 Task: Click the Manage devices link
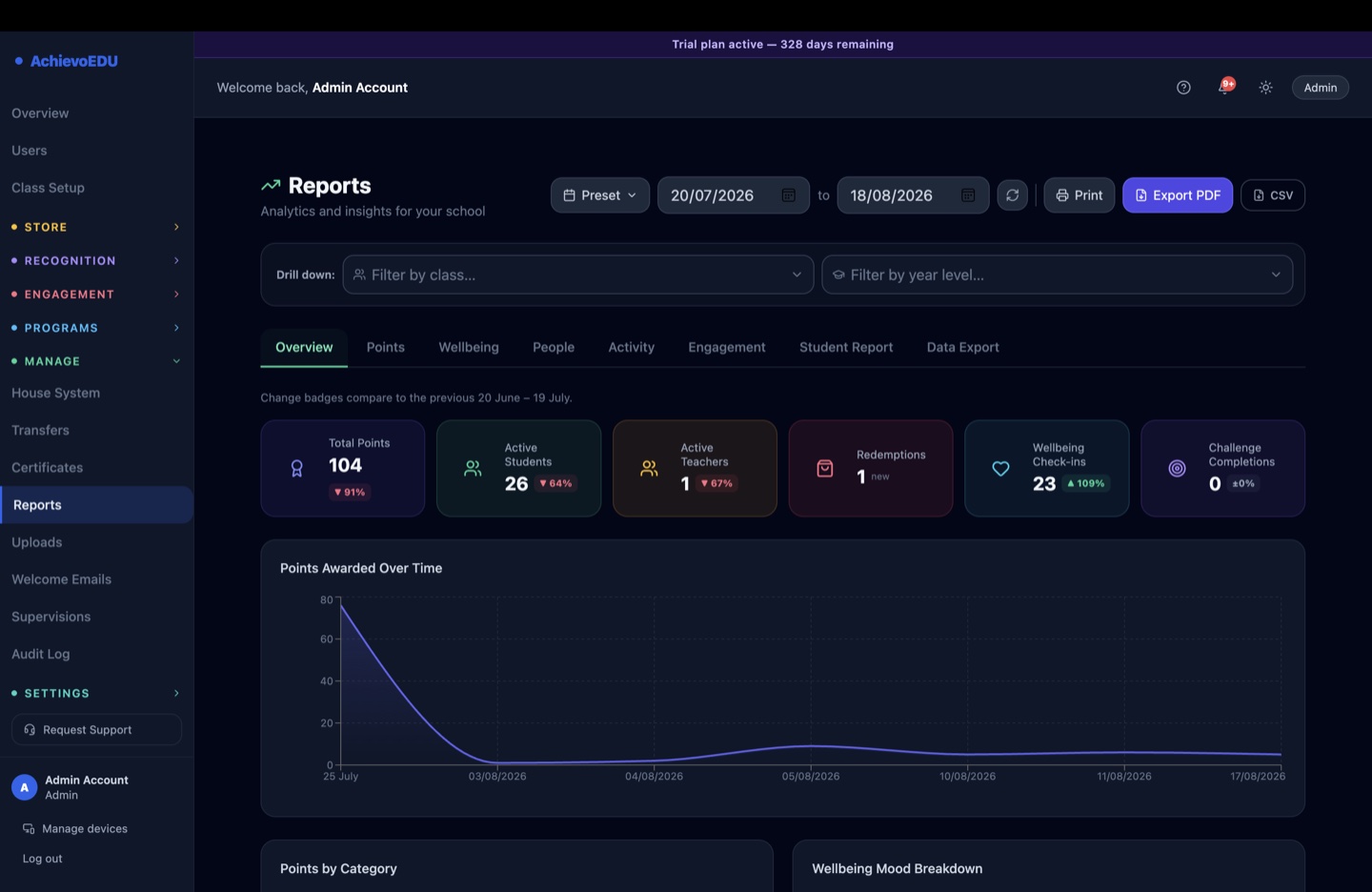[85, 829]
